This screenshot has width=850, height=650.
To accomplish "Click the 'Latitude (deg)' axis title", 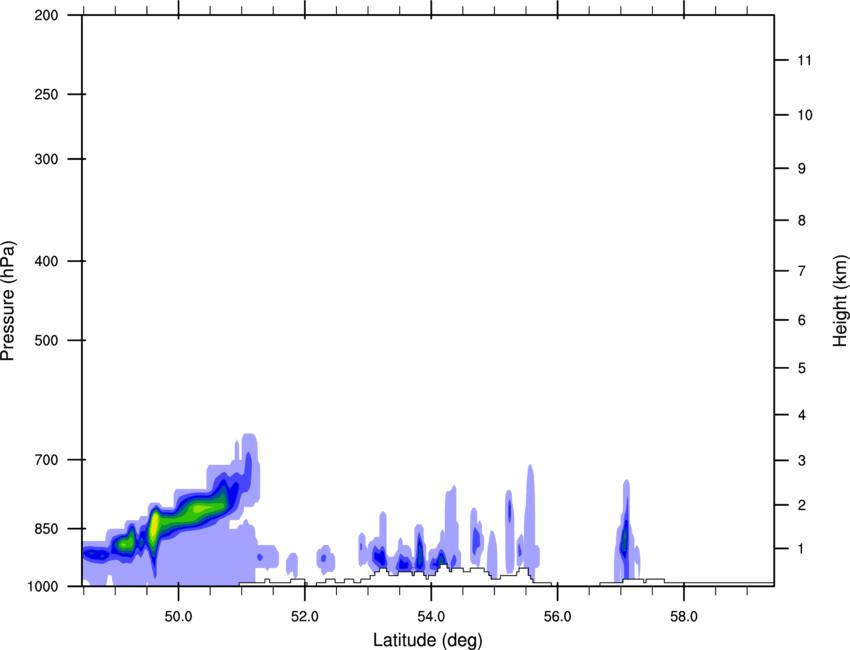I will point(427,640).
